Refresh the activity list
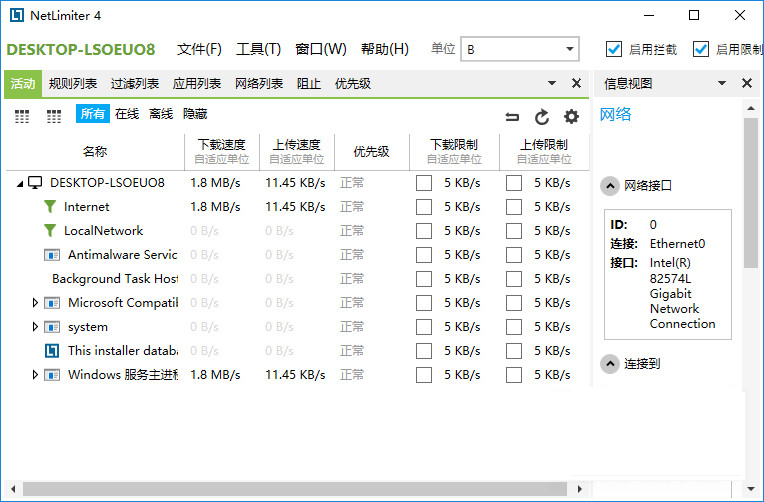Viewport: 764px width, 502px height. [x=541, y=116]
